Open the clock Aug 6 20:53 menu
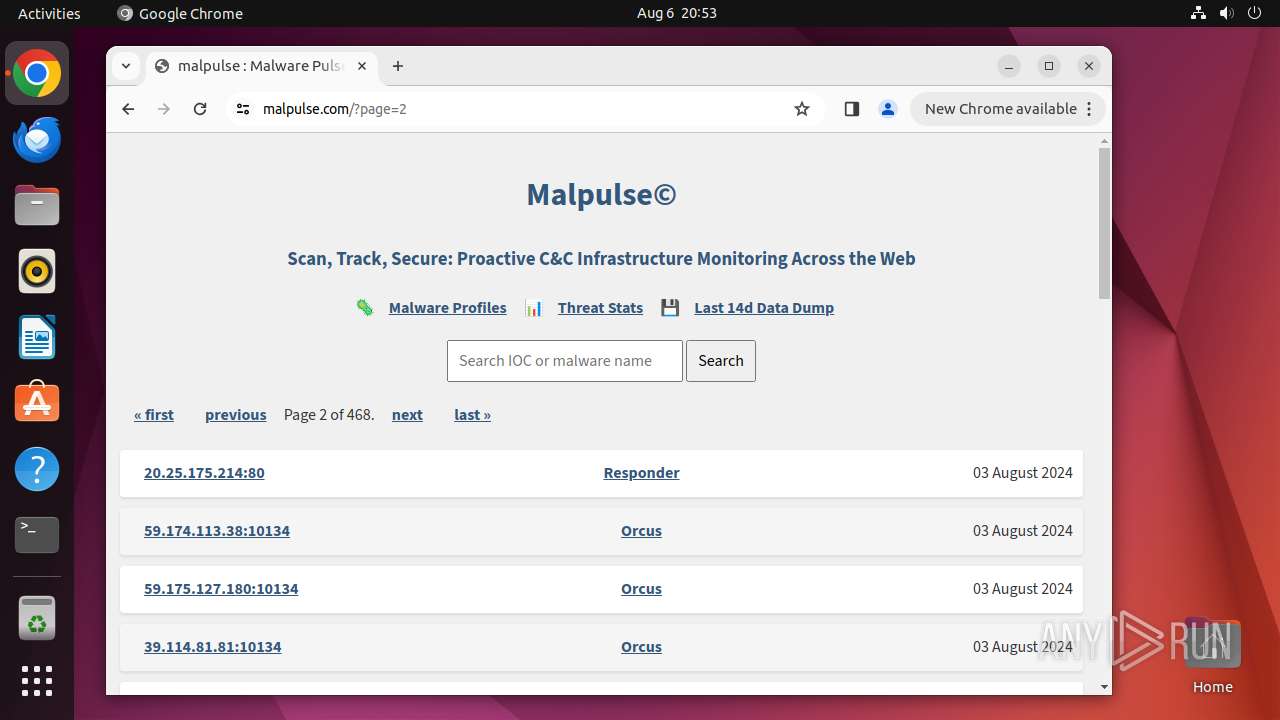This screenshot has width=1280, height=720. tap(677, 13)
